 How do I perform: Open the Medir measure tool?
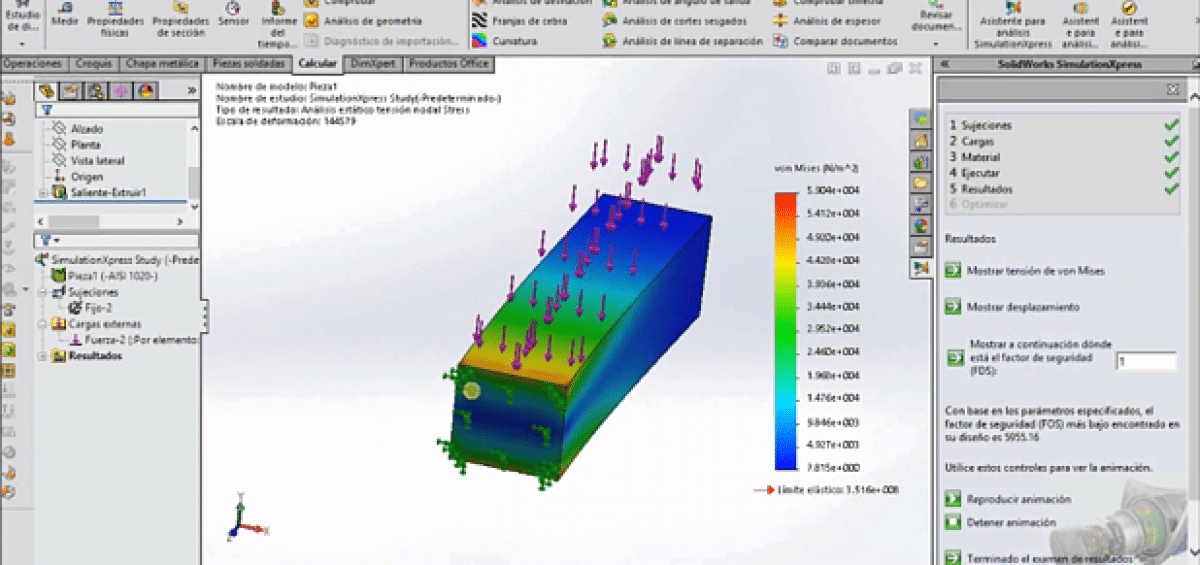point(68,14)
